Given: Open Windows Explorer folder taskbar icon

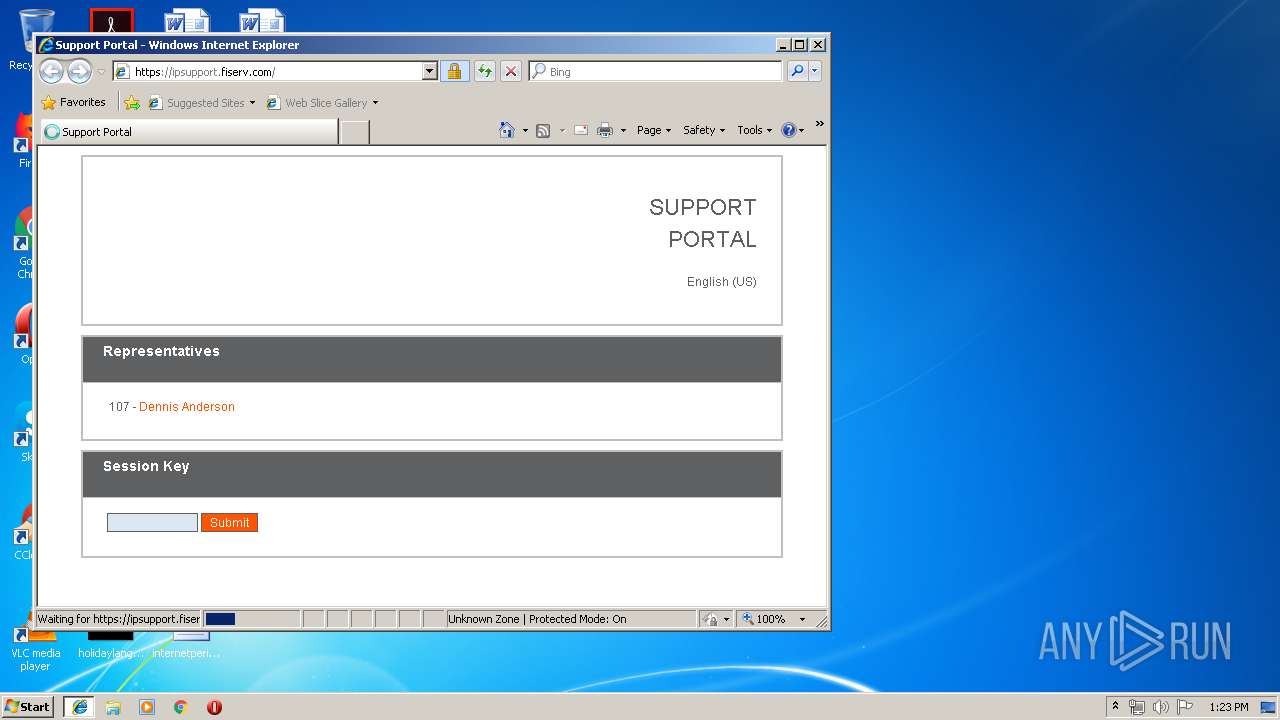Looking at the screenshot, I should coord(113,707).
